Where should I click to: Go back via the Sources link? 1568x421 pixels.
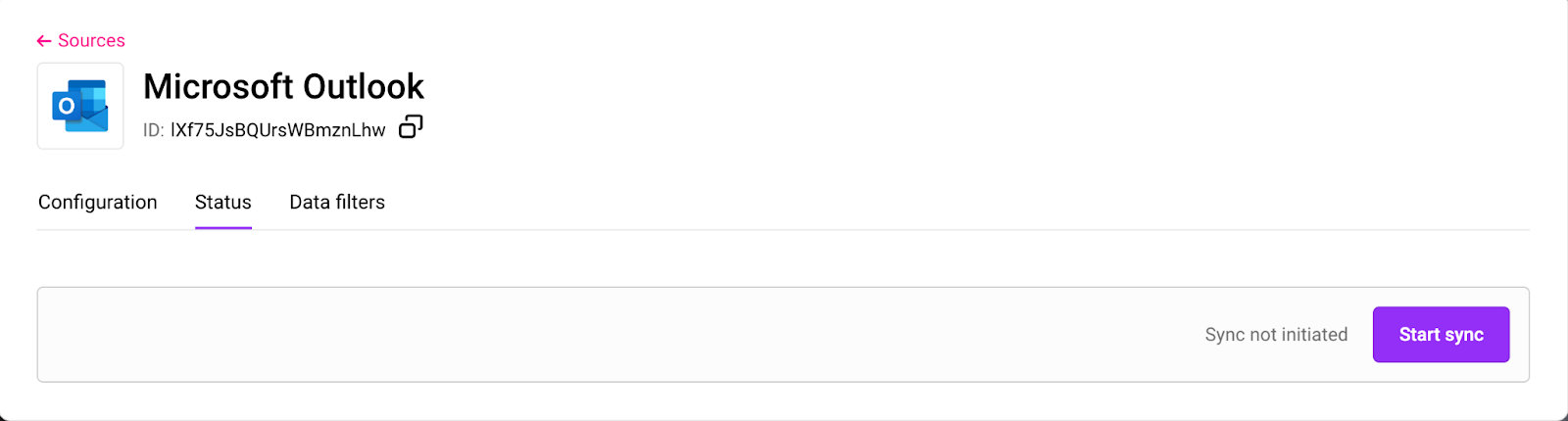coord(91,41)
